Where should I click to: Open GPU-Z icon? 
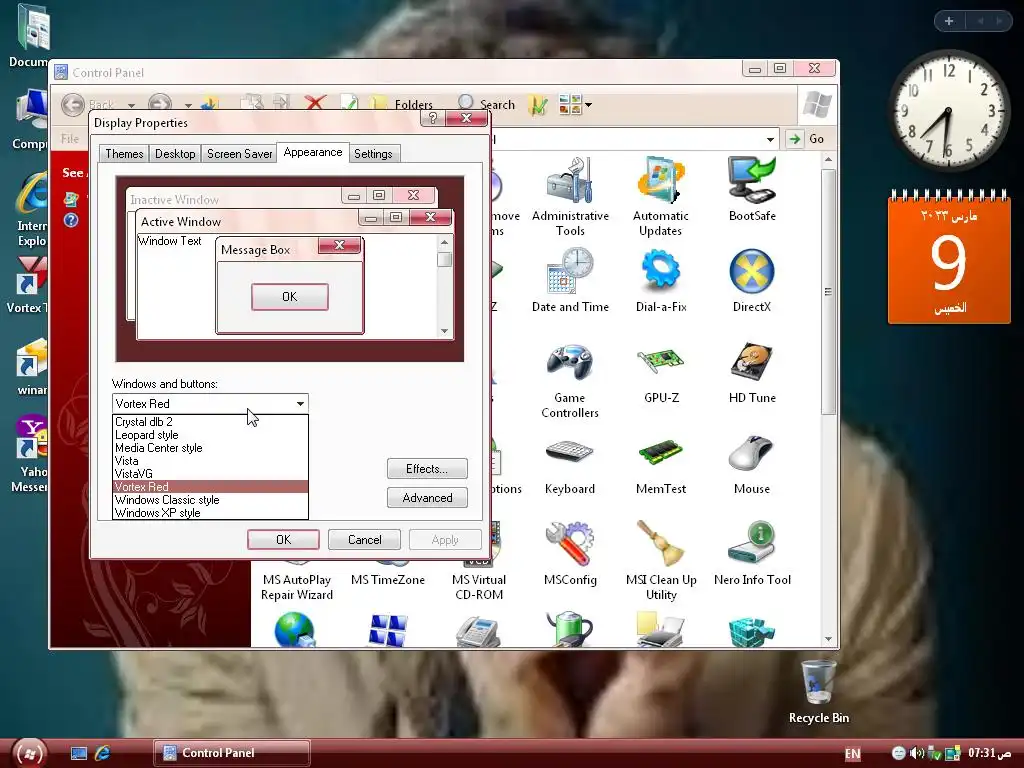pos(661,374)
